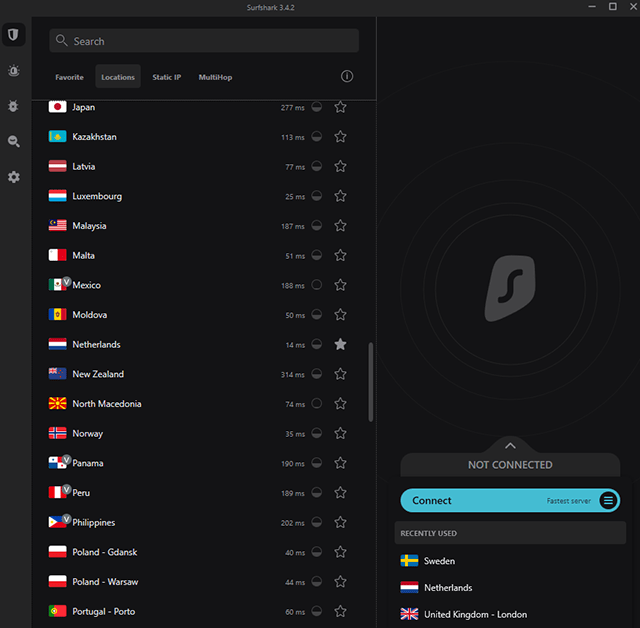Click the load indicator for North Macedonia
The width and height of the screenshot is (640, 628).
point(316,404)
